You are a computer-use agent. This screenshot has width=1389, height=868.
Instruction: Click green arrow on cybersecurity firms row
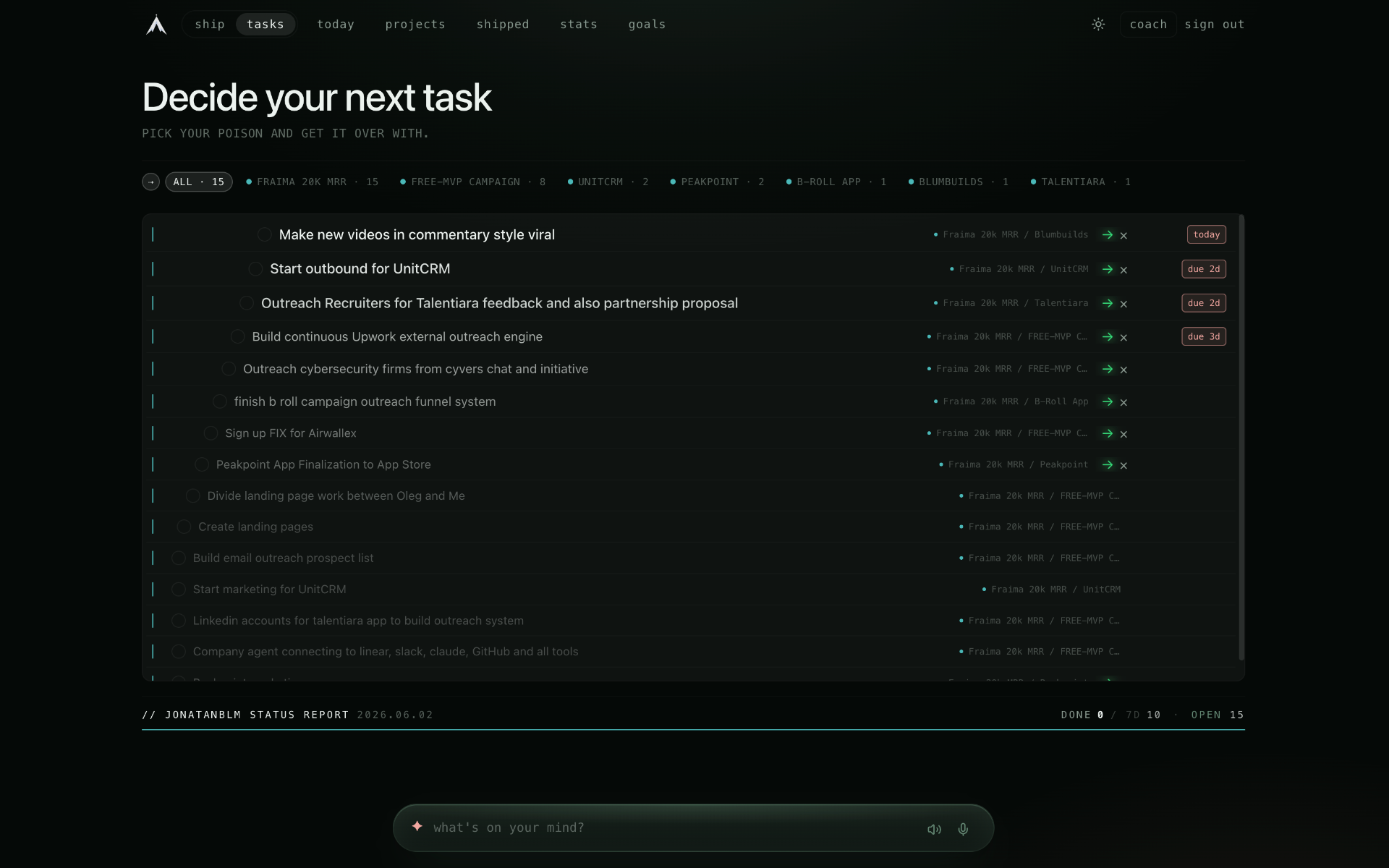tap(1107, 369)
